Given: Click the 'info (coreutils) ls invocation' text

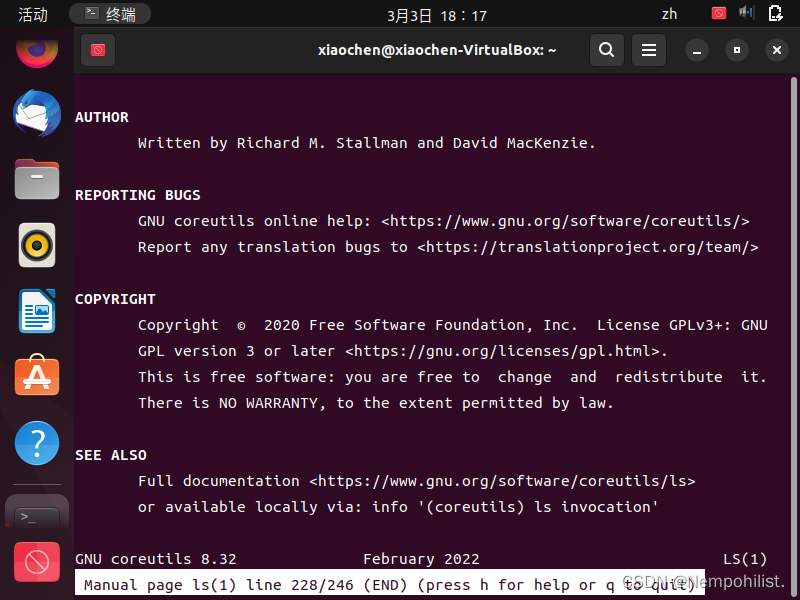Looking at the screenshot, I should [515, 507].
